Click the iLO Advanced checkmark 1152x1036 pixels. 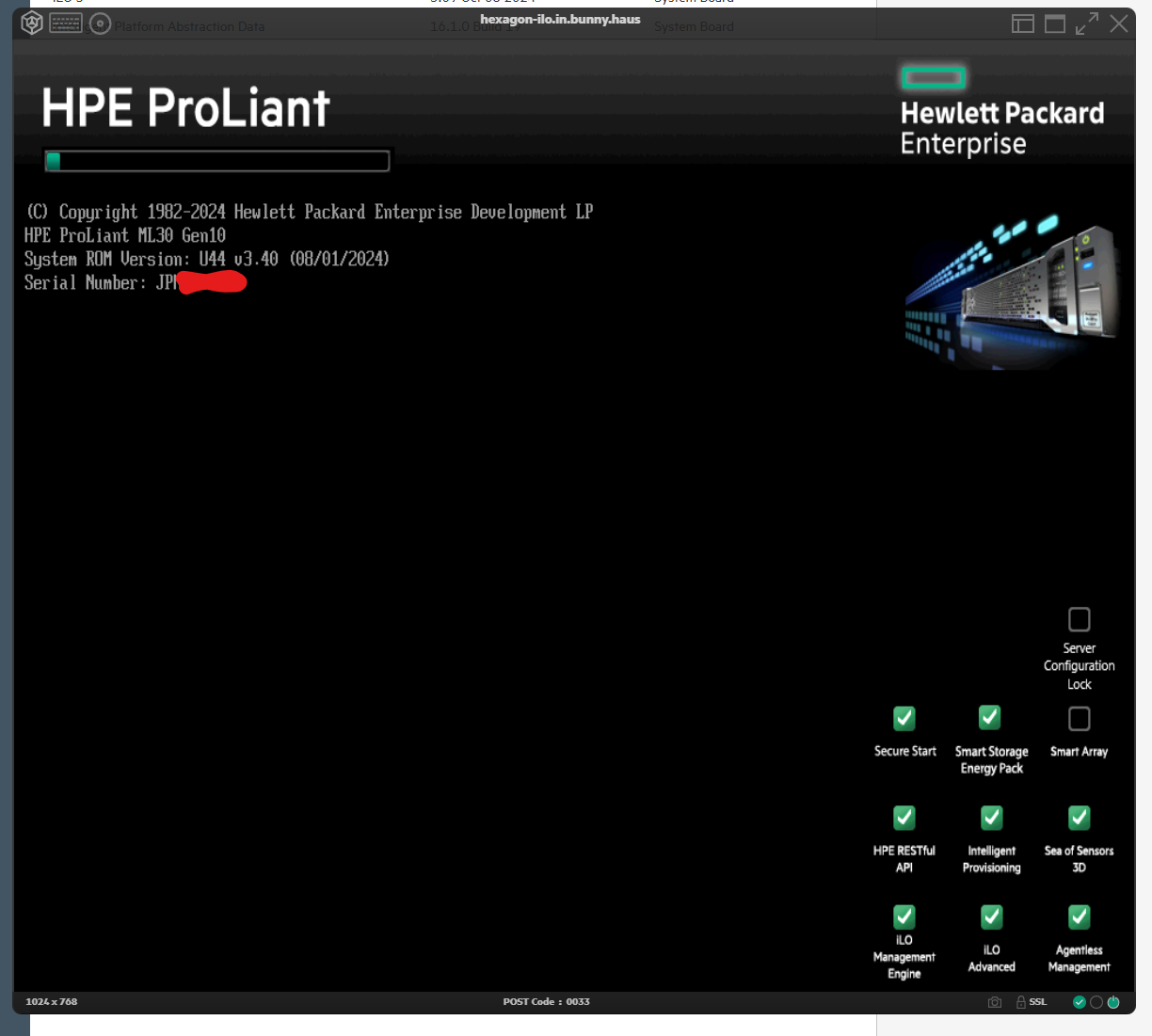992,917
